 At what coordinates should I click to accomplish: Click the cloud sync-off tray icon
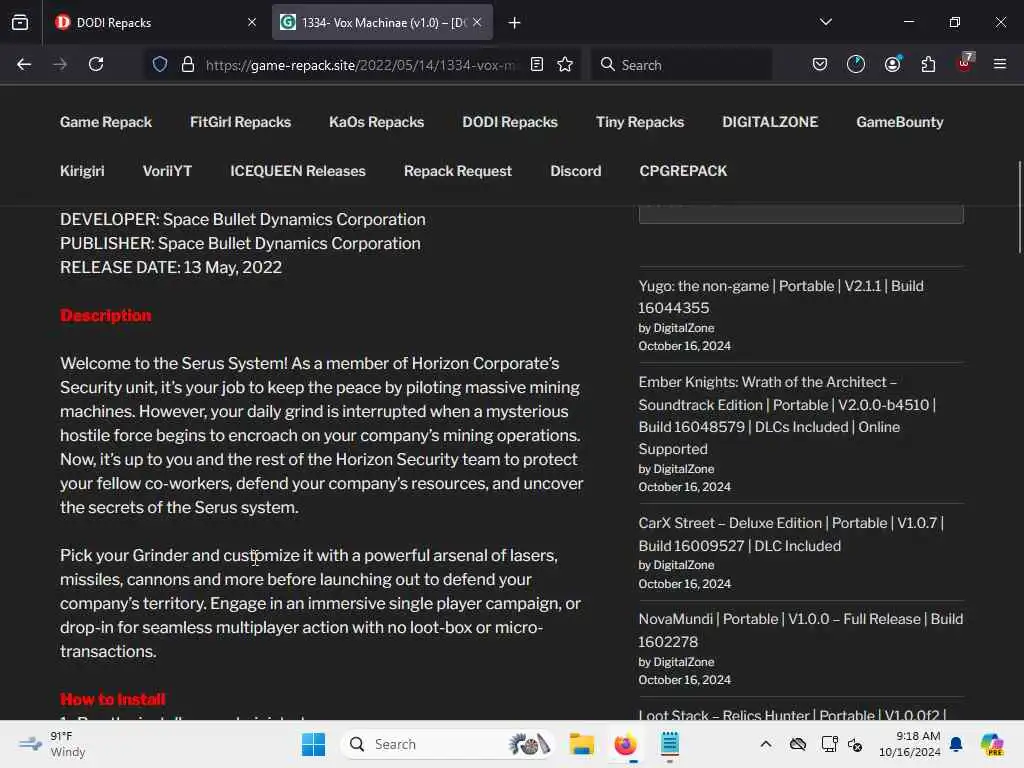(x=797, y=744)
